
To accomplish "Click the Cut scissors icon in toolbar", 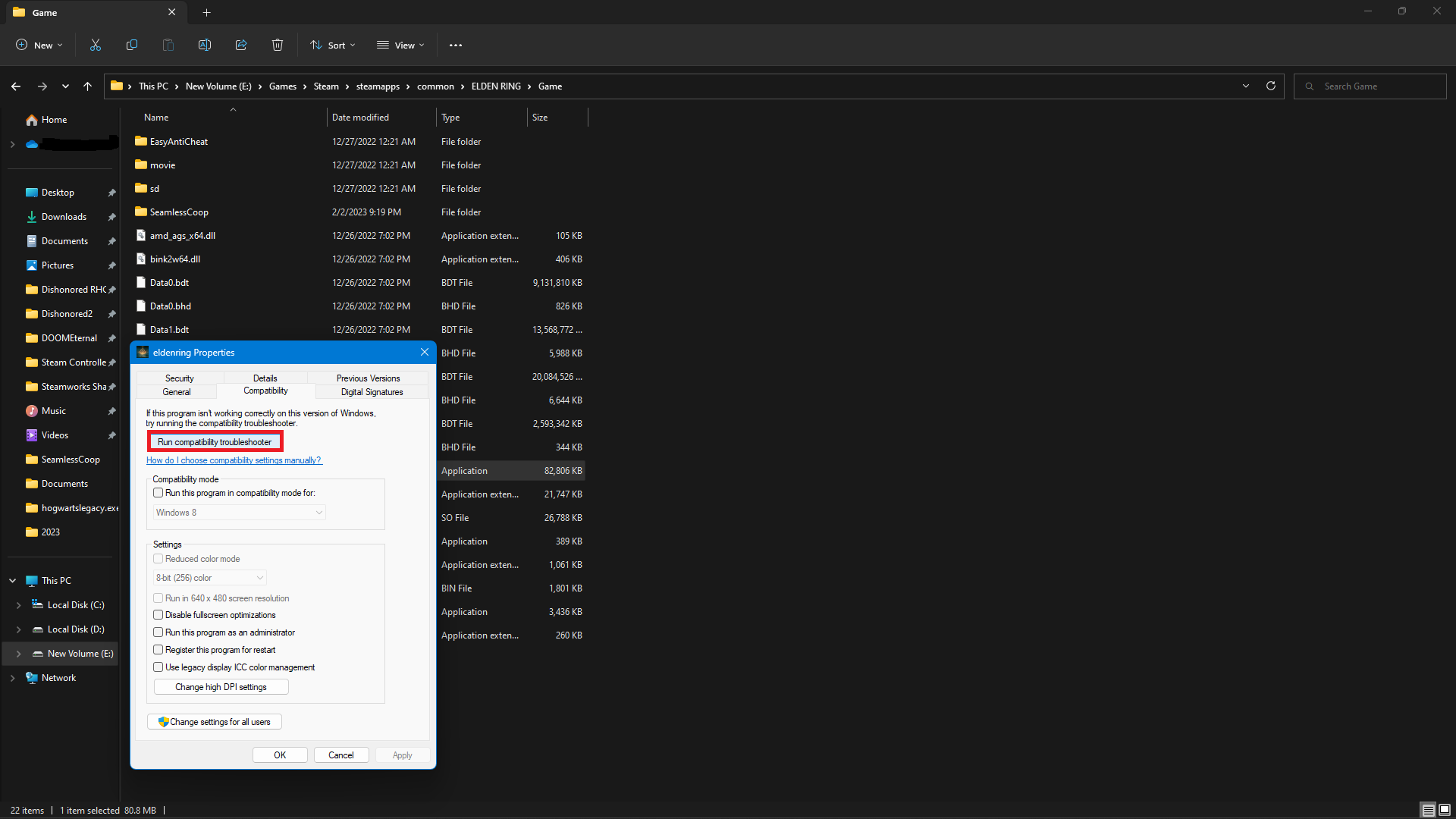I will pyautogui.click(x=96, y=45).
